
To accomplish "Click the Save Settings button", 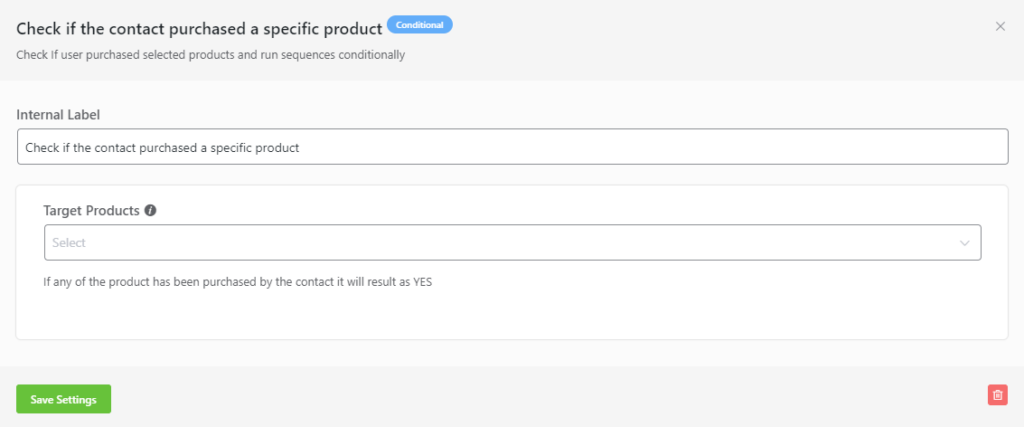I will pos(63,399).
